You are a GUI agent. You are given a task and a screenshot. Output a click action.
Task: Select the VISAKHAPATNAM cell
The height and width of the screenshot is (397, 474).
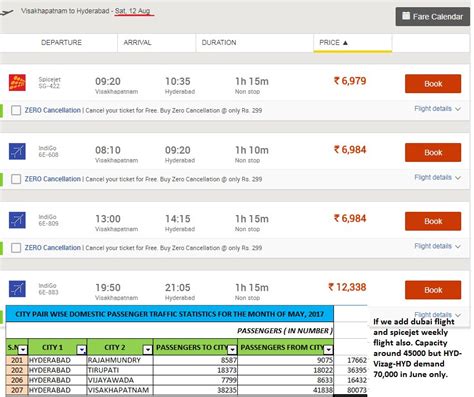(x=120, y=390)
